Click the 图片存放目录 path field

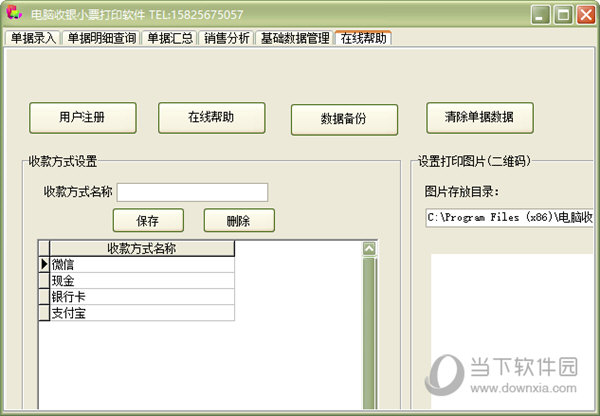point(509,218)
